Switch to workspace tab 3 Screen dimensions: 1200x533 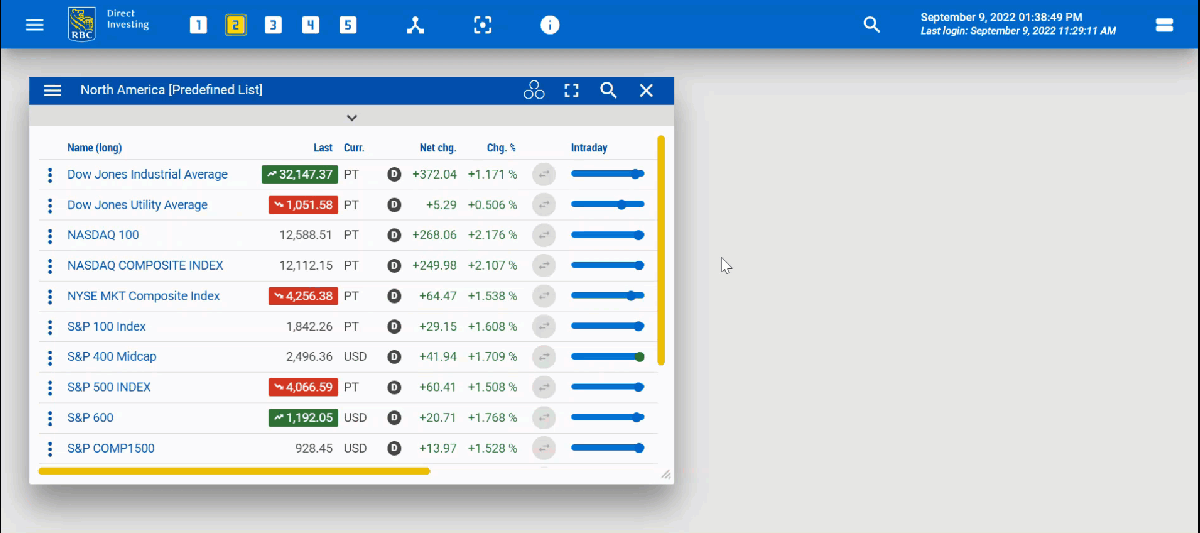coord(273,25)
